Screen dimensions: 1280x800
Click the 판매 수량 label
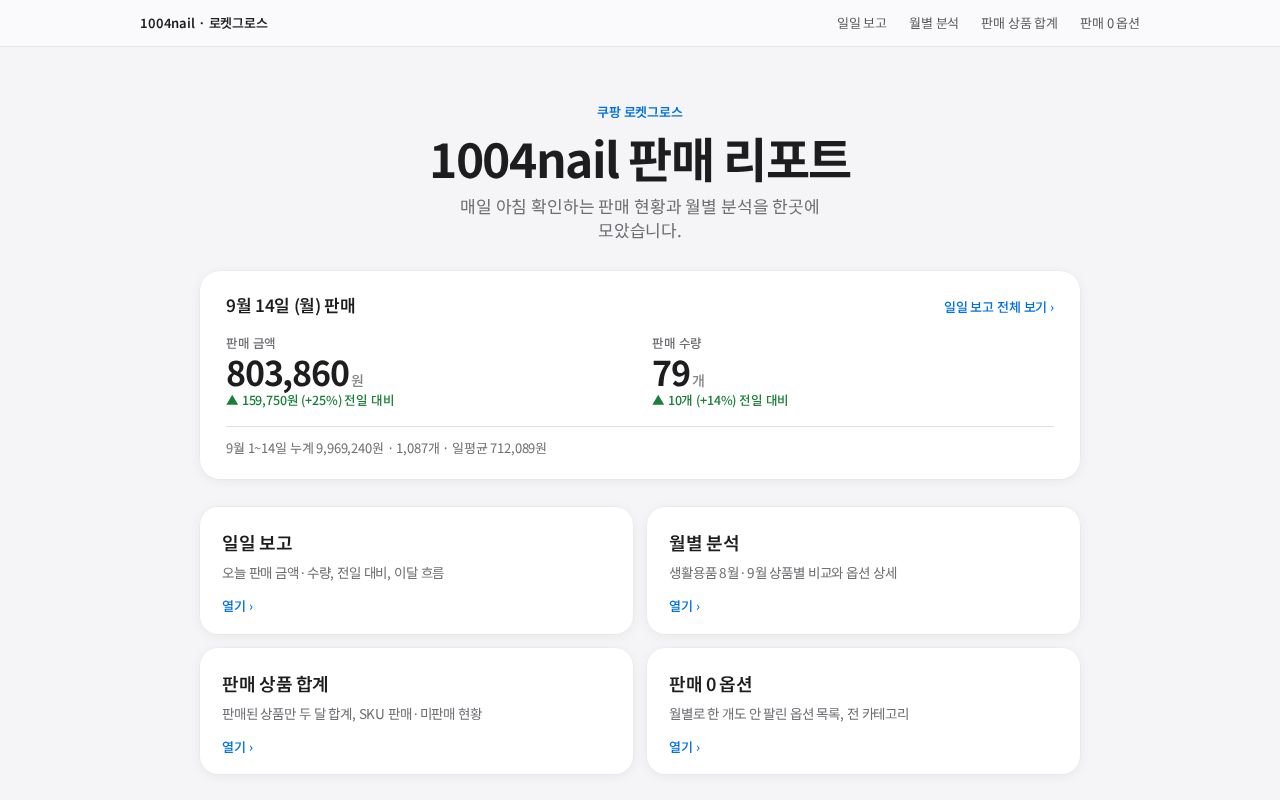677,343
